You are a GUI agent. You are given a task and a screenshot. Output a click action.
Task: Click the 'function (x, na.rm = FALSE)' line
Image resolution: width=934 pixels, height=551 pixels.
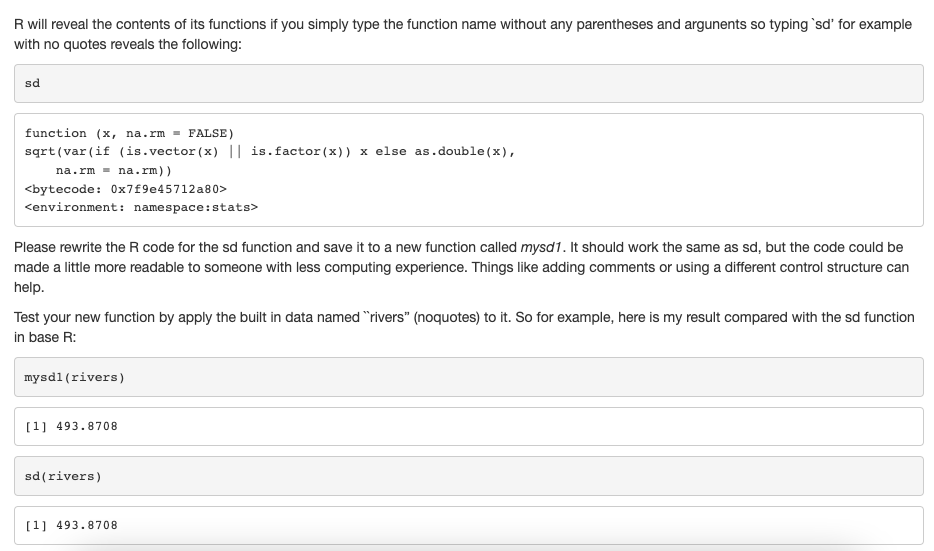tap(129, 133)
